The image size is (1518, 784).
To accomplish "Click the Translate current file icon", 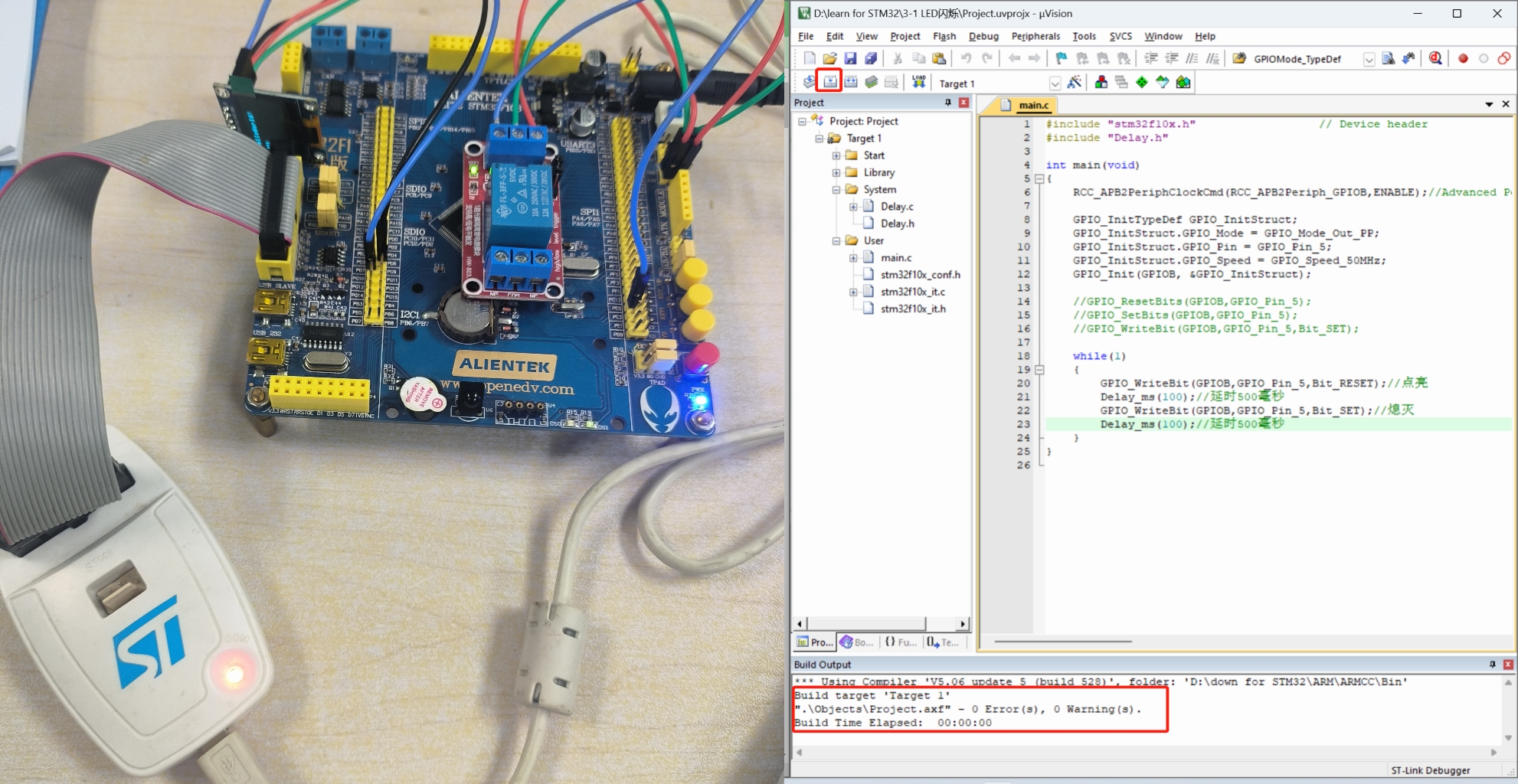I will click(810, 82).
